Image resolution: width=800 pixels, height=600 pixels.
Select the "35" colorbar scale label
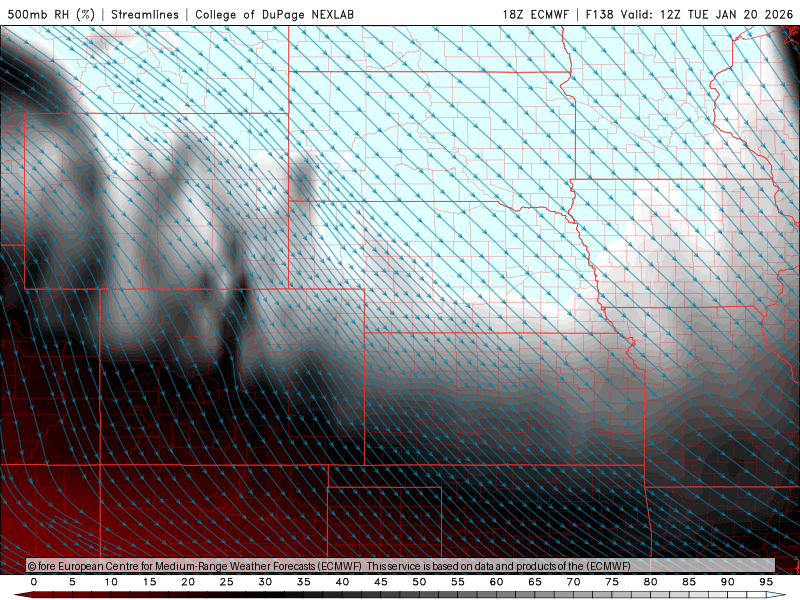coord(304,582)
